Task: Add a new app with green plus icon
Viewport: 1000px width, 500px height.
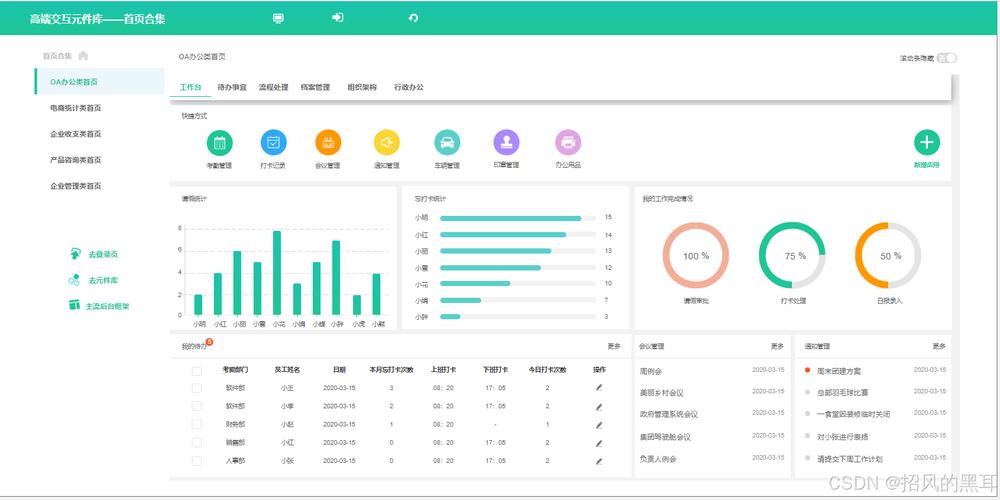Action: [x=927, y=143]
